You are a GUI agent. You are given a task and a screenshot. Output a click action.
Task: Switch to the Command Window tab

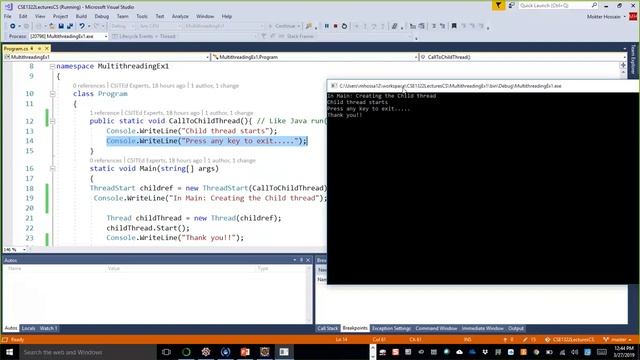point(436,328)
